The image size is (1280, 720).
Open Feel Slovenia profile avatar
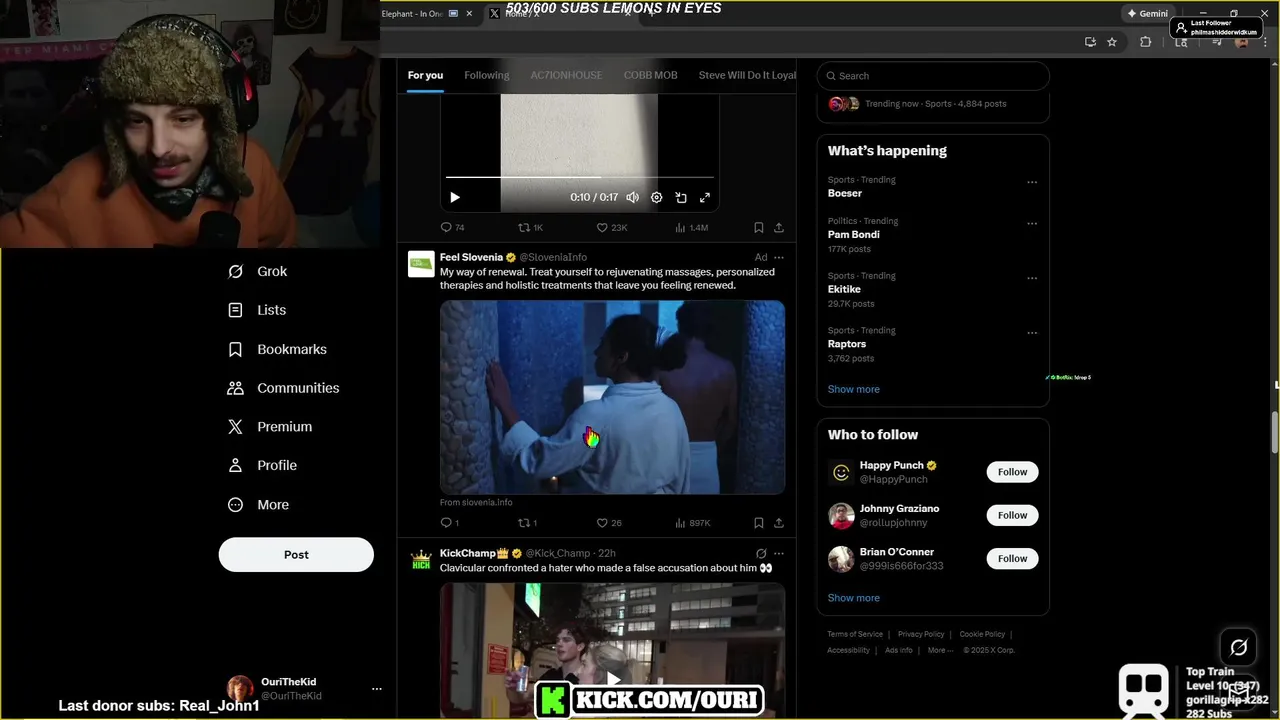(421, 263)
